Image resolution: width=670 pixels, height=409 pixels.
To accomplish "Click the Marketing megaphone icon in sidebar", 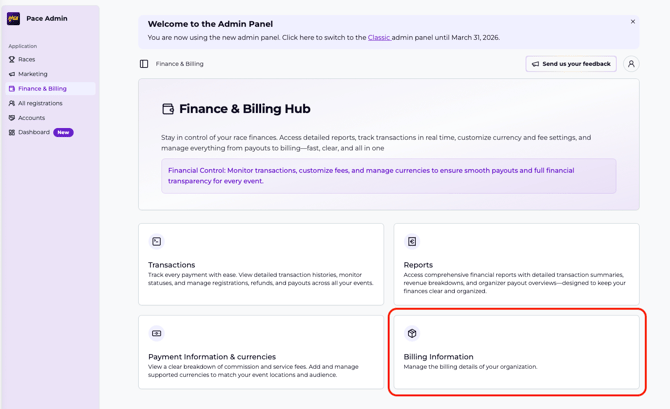I will tap(12, 74).
